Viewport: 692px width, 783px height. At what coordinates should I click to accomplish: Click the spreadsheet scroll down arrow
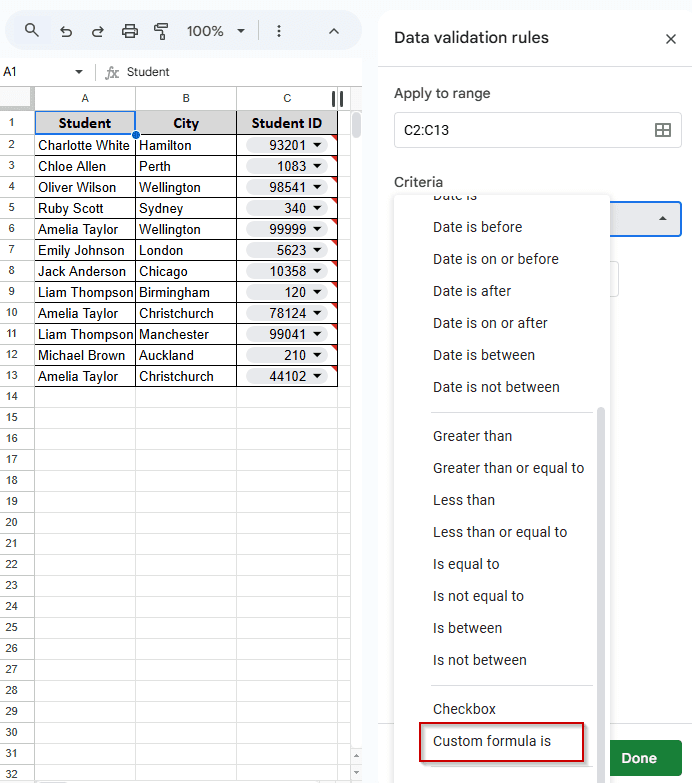pos(356,772)
